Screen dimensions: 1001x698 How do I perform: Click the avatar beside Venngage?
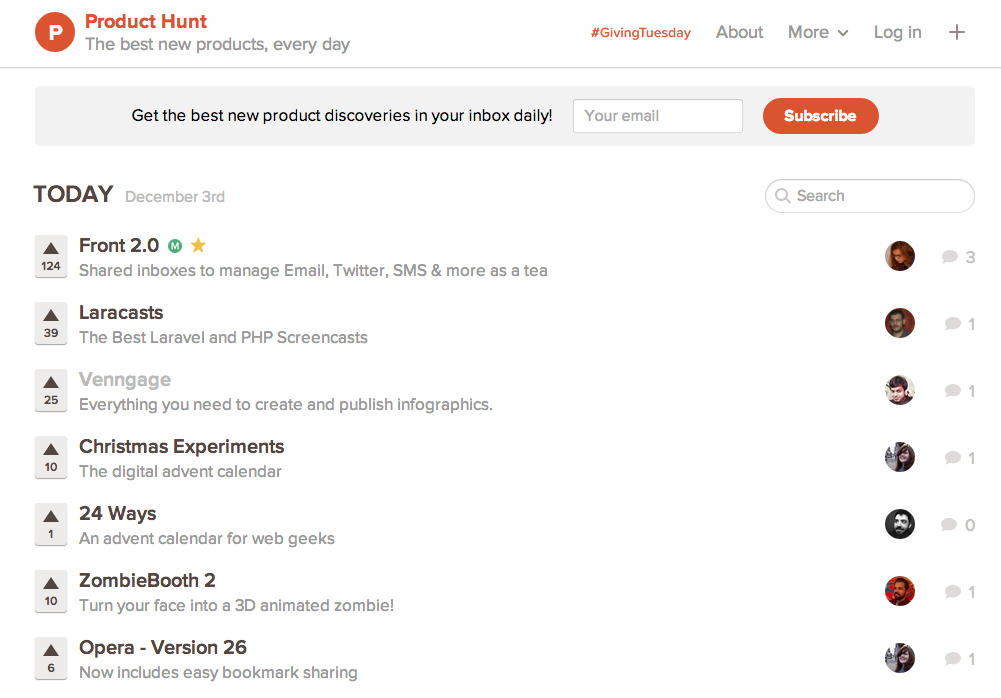[x=900, y=390]
